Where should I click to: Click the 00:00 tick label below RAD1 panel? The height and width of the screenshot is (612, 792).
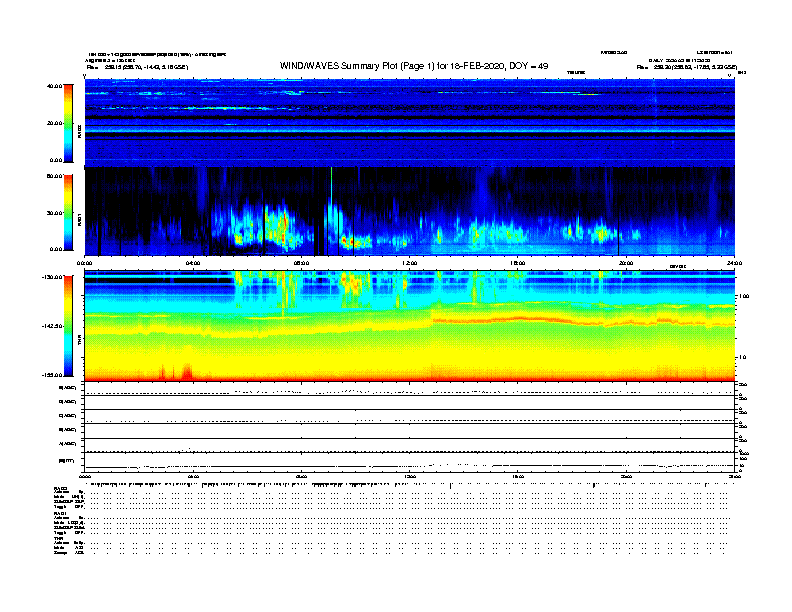pos(84,263)
